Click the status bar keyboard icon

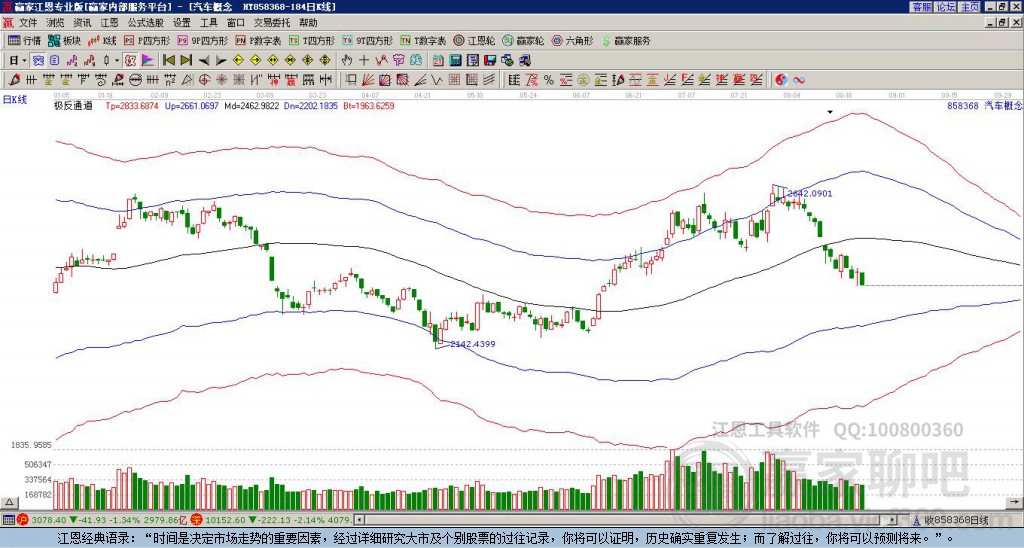pos(8,520)
